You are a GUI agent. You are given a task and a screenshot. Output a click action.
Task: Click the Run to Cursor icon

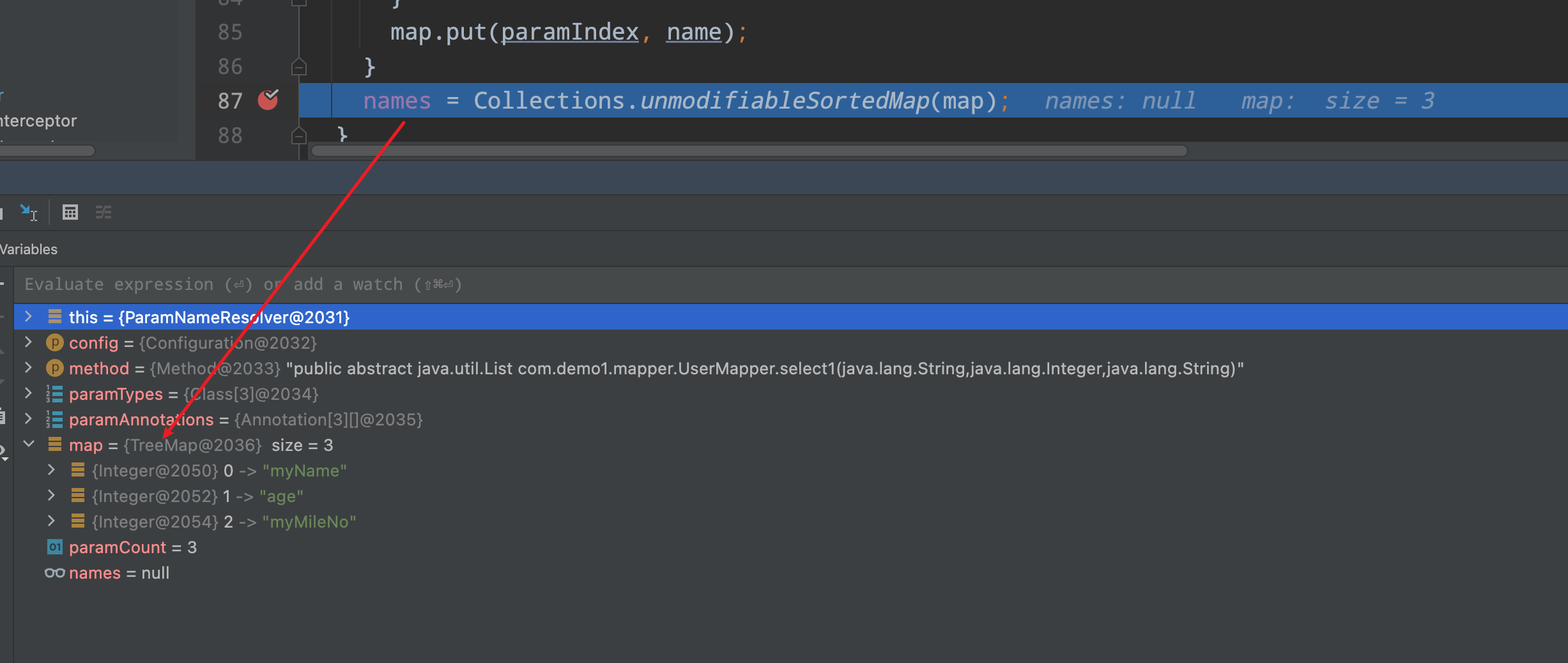[28, 212]
